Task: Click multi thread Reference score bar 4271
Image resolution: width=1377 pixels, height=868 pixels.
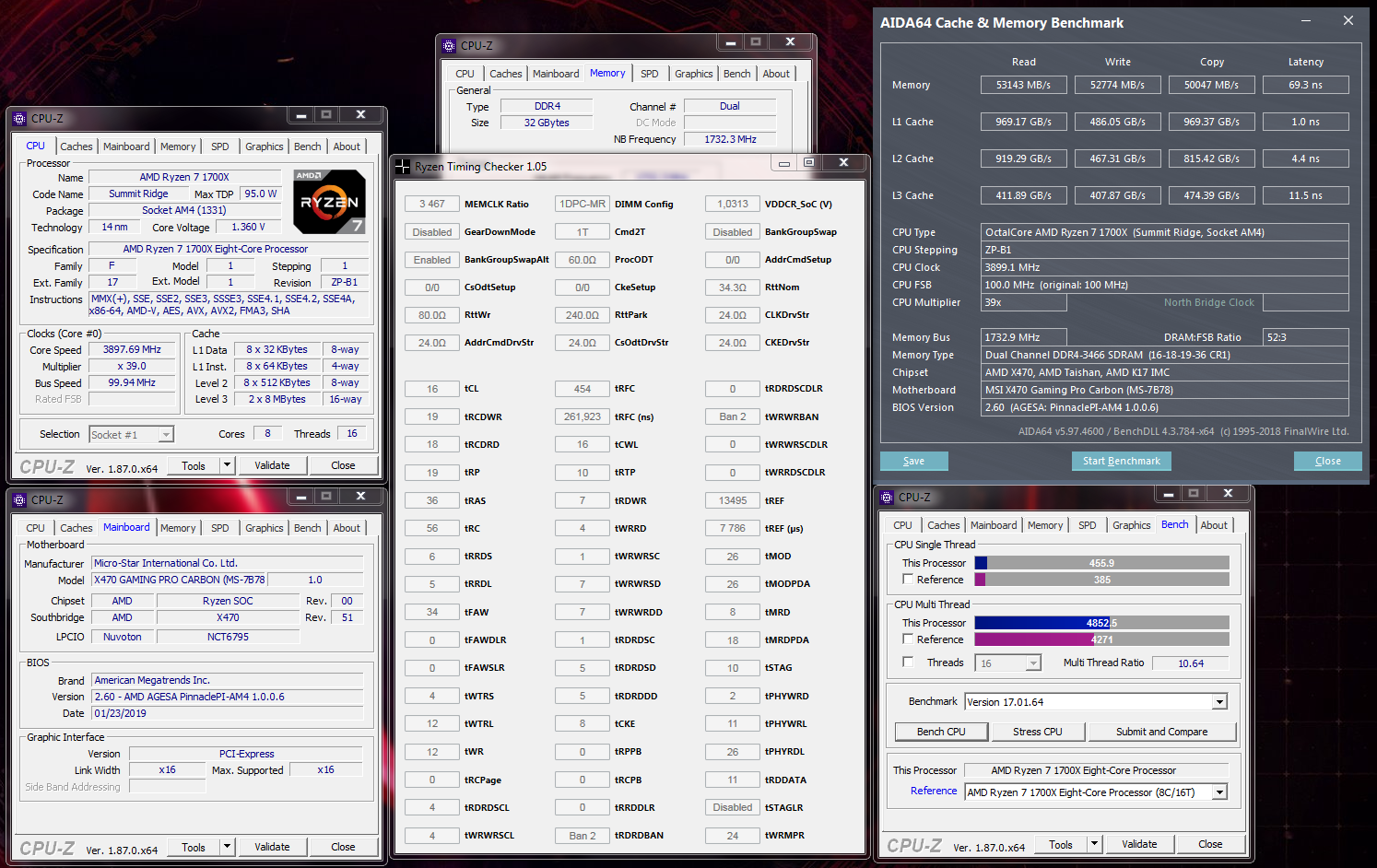Action: (x=1102, y=639)
